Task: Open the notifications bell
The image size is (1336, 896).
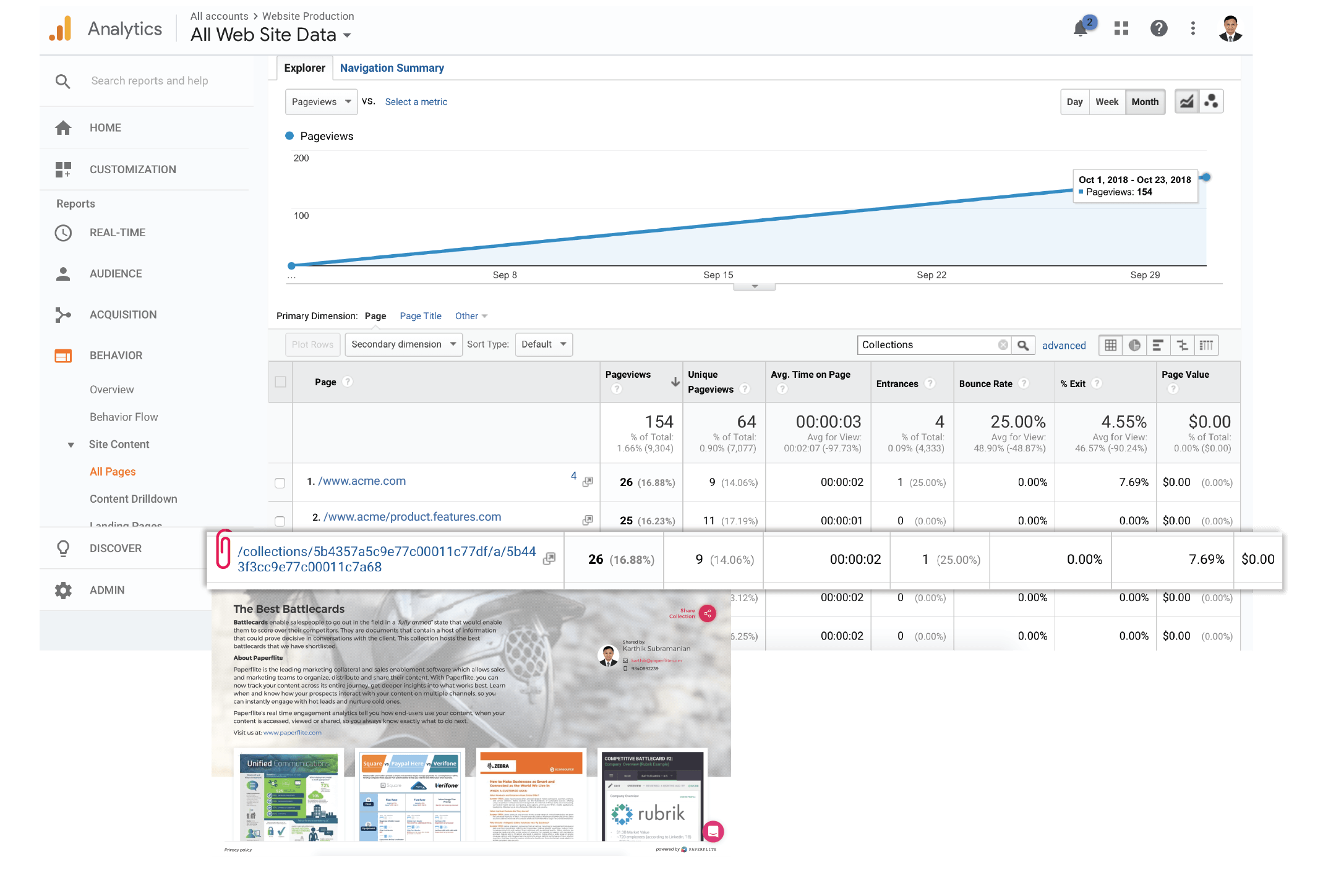Action: point(1081,28)
